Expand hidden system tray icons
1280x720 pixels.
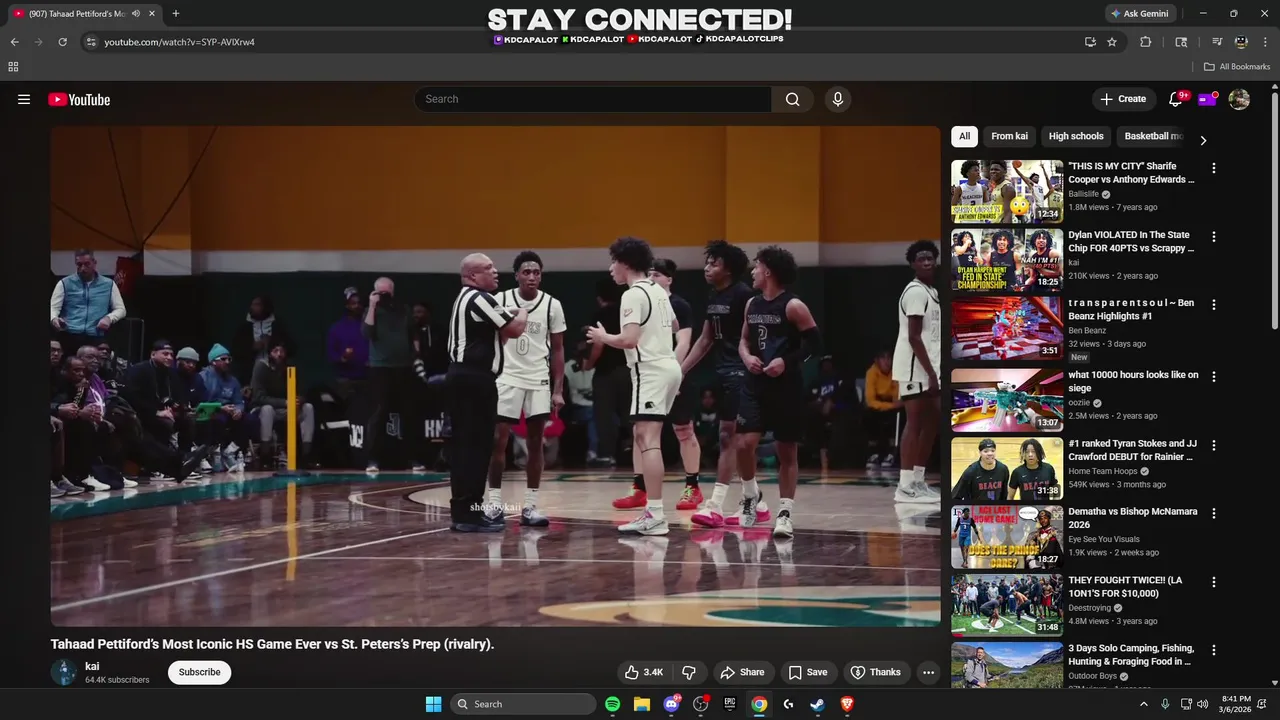pos(1144,704)
